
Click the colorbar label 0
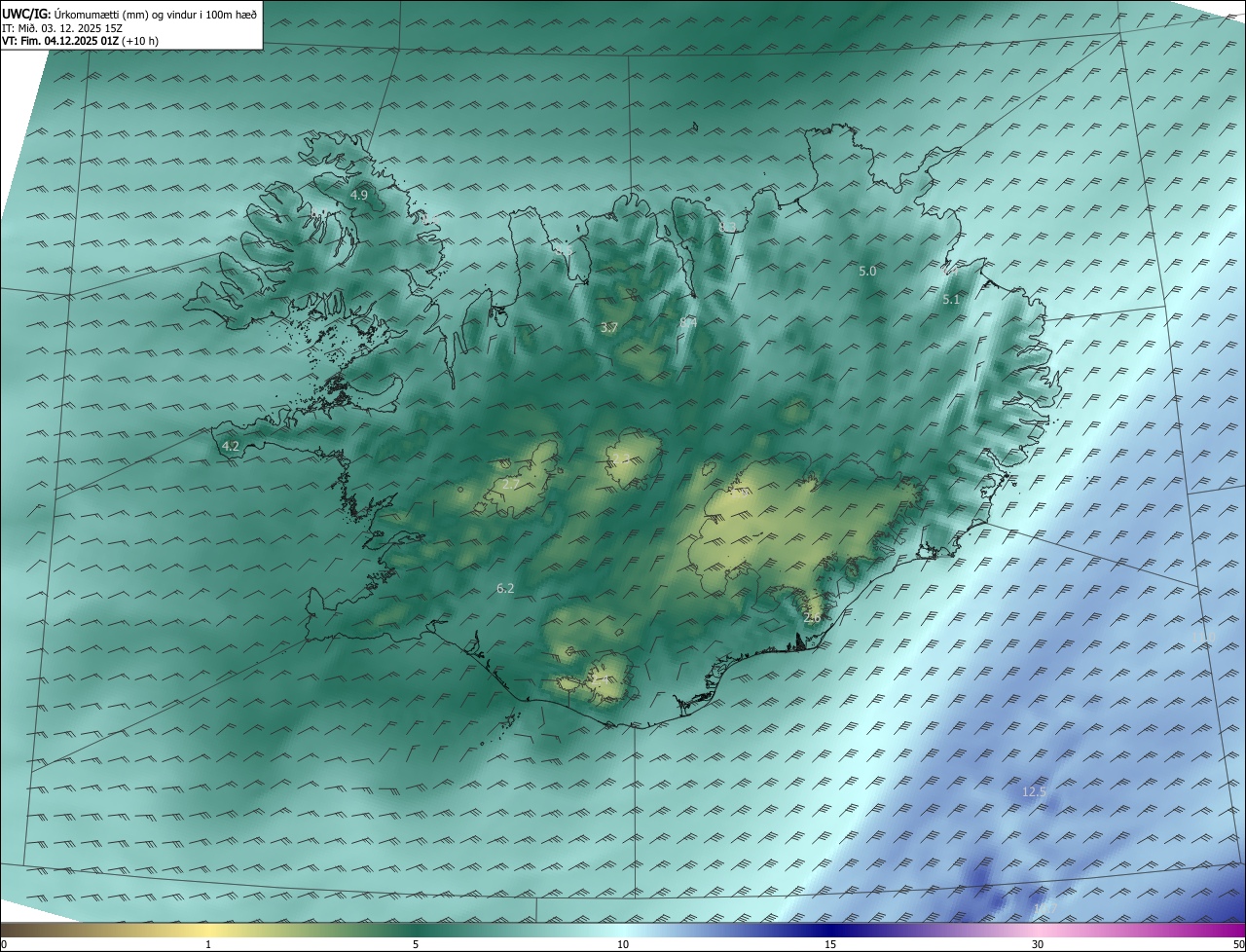tap(4, 944)
